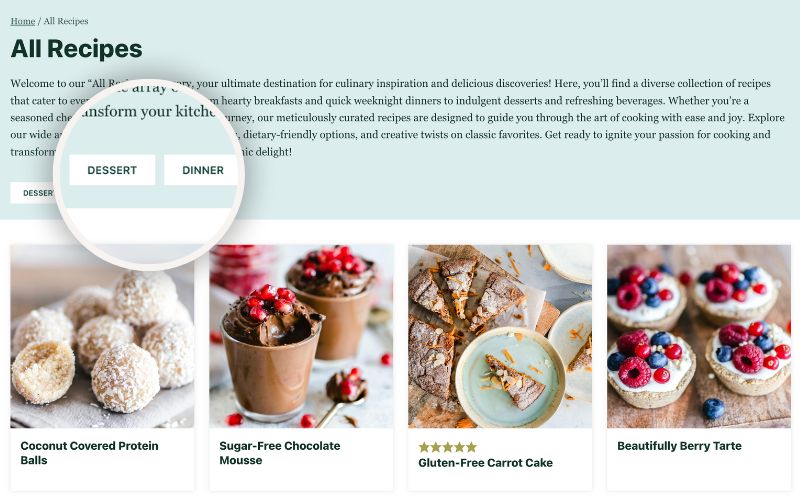Open the Gluten-Free Carrot Cake photo
Viewport: 800px width, 500px height.
click(x=500, y=336)
